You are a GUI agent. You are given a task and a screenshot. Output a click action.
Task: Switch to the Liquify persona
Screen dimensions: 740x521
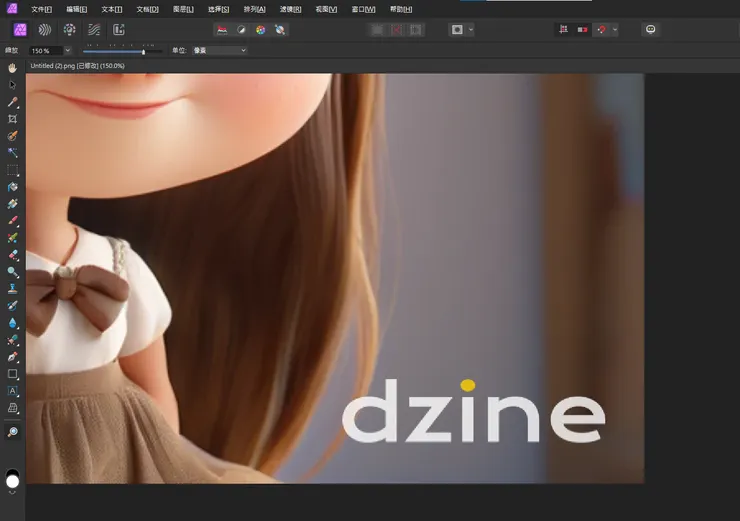coord(45,30)
